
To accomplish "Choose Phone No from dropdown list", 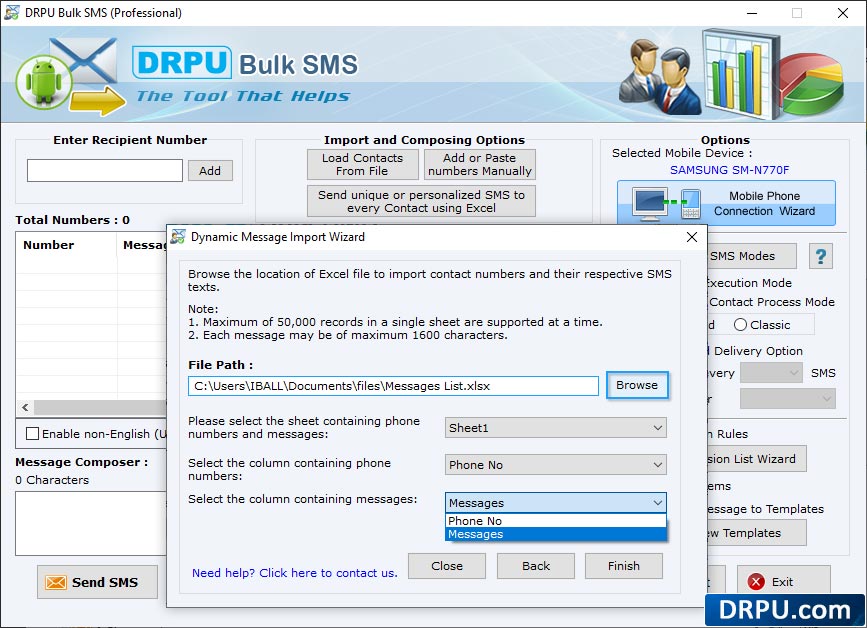I will pos(556,521).
